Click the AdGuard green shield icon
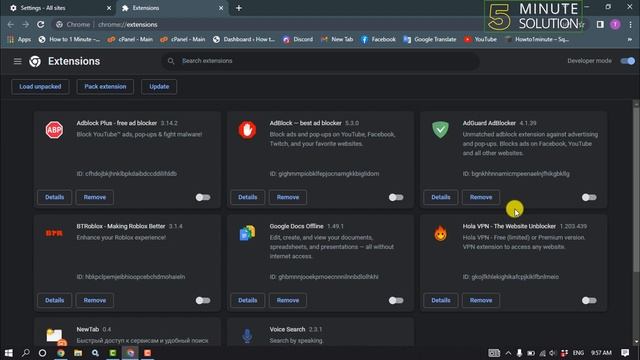The image size is (640, 360). coord(440,130)
